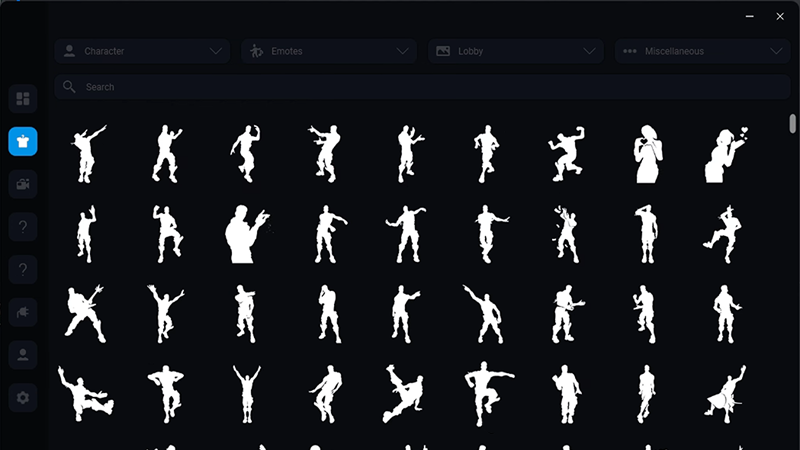Click the dancing figure icon beside Emotes
Viewport: 800px width, 450px height.
coord(256,51)
